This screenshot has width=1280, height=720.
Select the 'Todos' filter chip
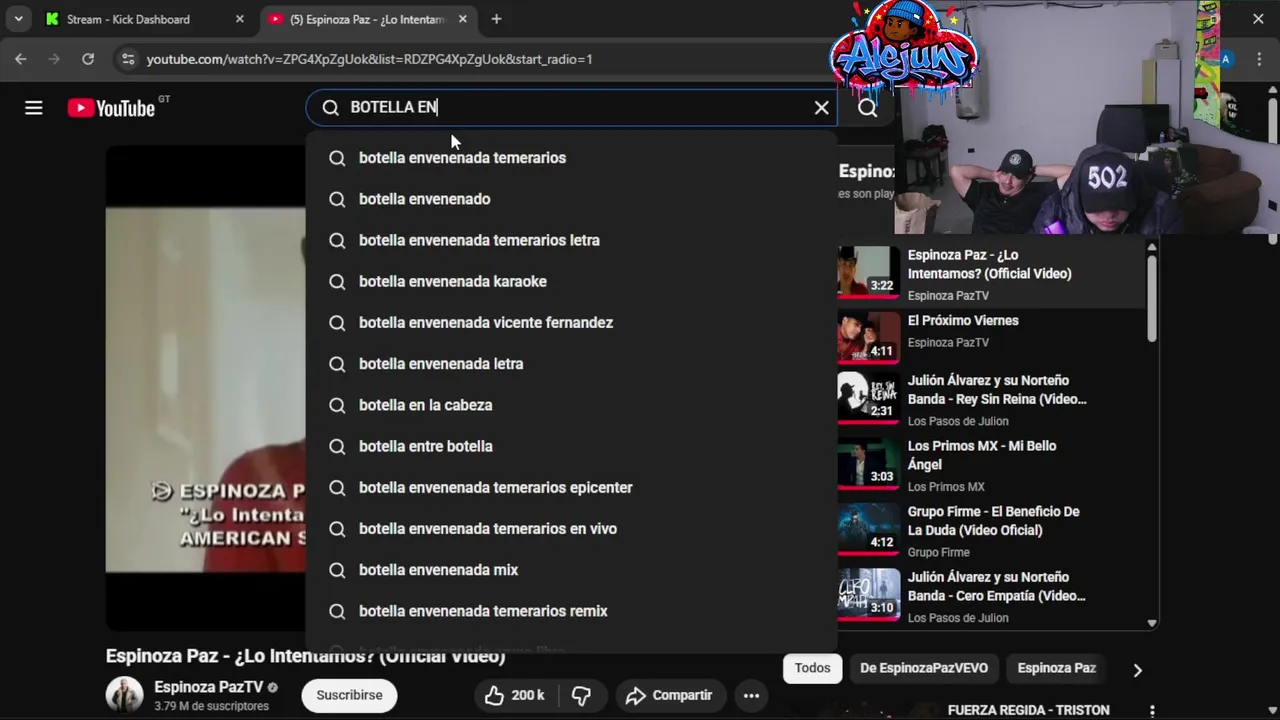812,668
